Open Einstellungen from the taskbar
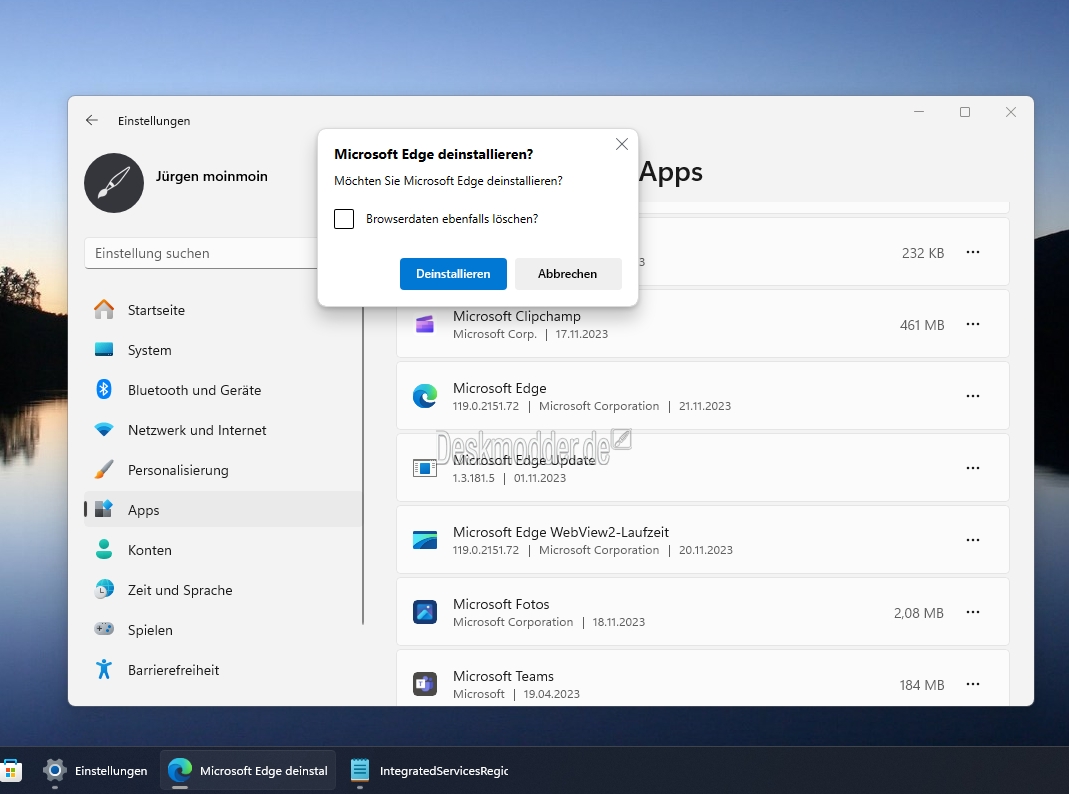The image size is (1069, 794). [x=95, y=771]
